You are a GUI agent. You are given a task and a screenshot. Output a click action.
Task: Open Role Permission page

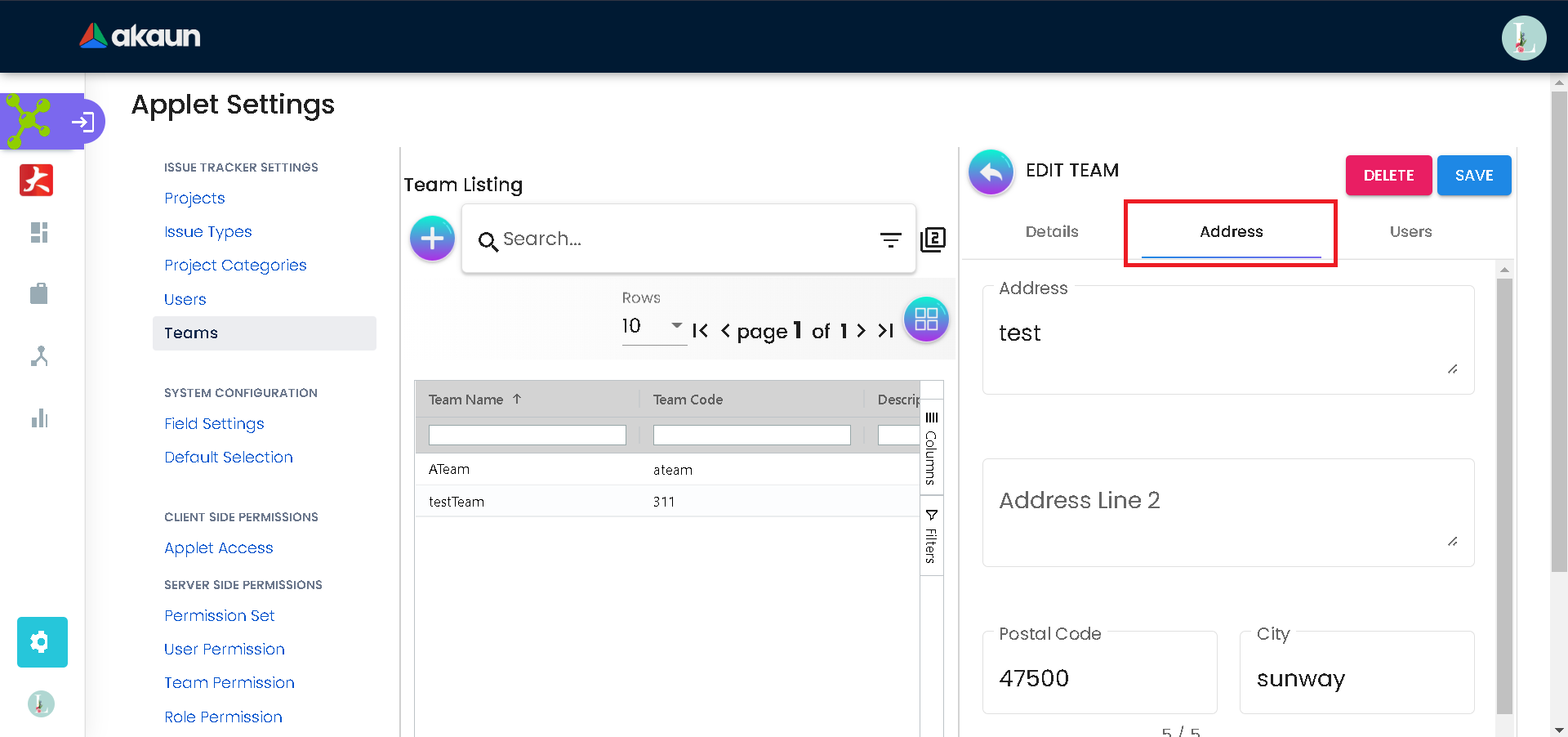click(x=224, y=717)
